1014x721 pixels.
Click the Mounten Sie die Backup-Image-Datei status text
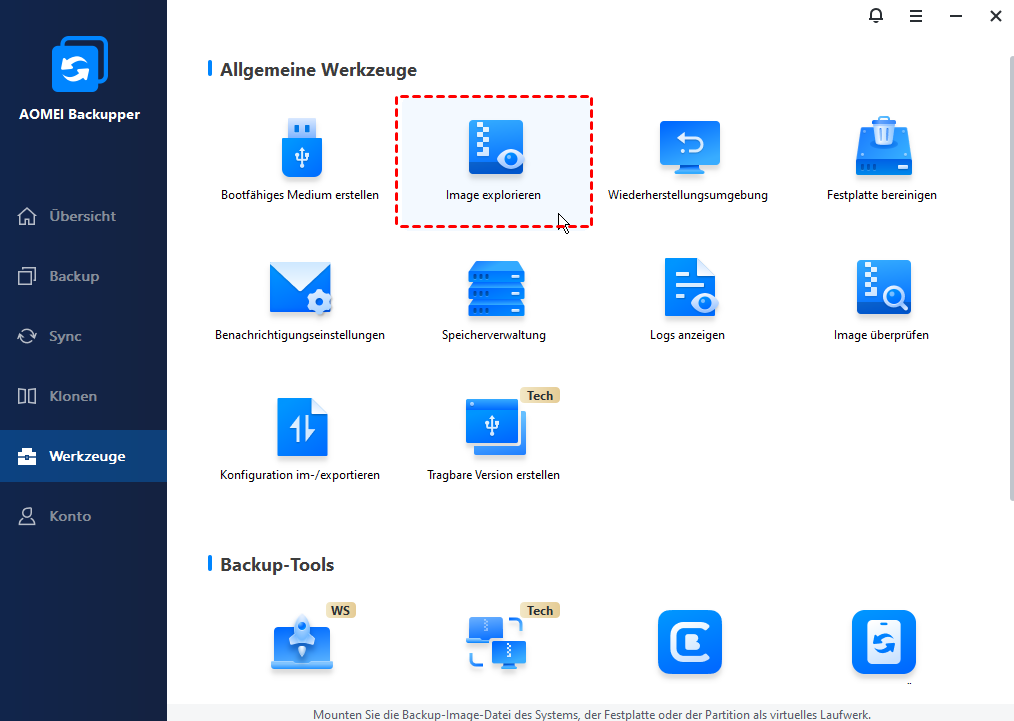[x=592, y=715]
